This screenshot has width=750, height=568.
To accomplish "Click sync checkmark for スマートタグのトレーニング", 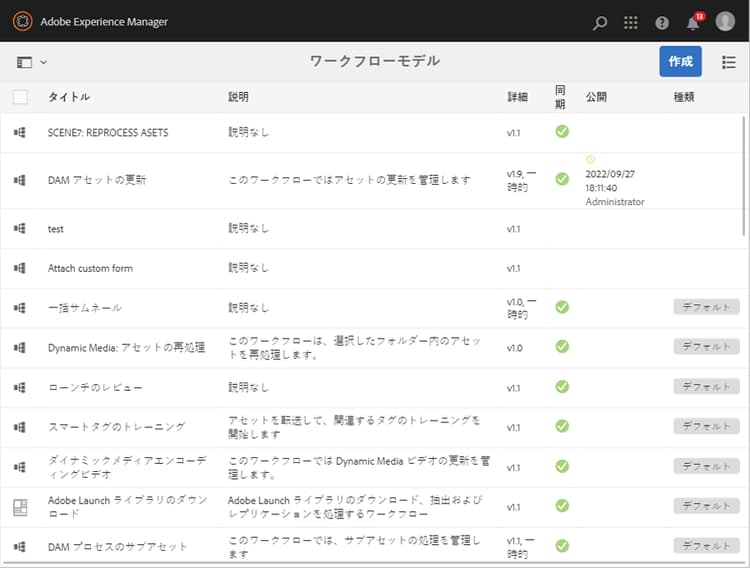I will tap(562, 426).
